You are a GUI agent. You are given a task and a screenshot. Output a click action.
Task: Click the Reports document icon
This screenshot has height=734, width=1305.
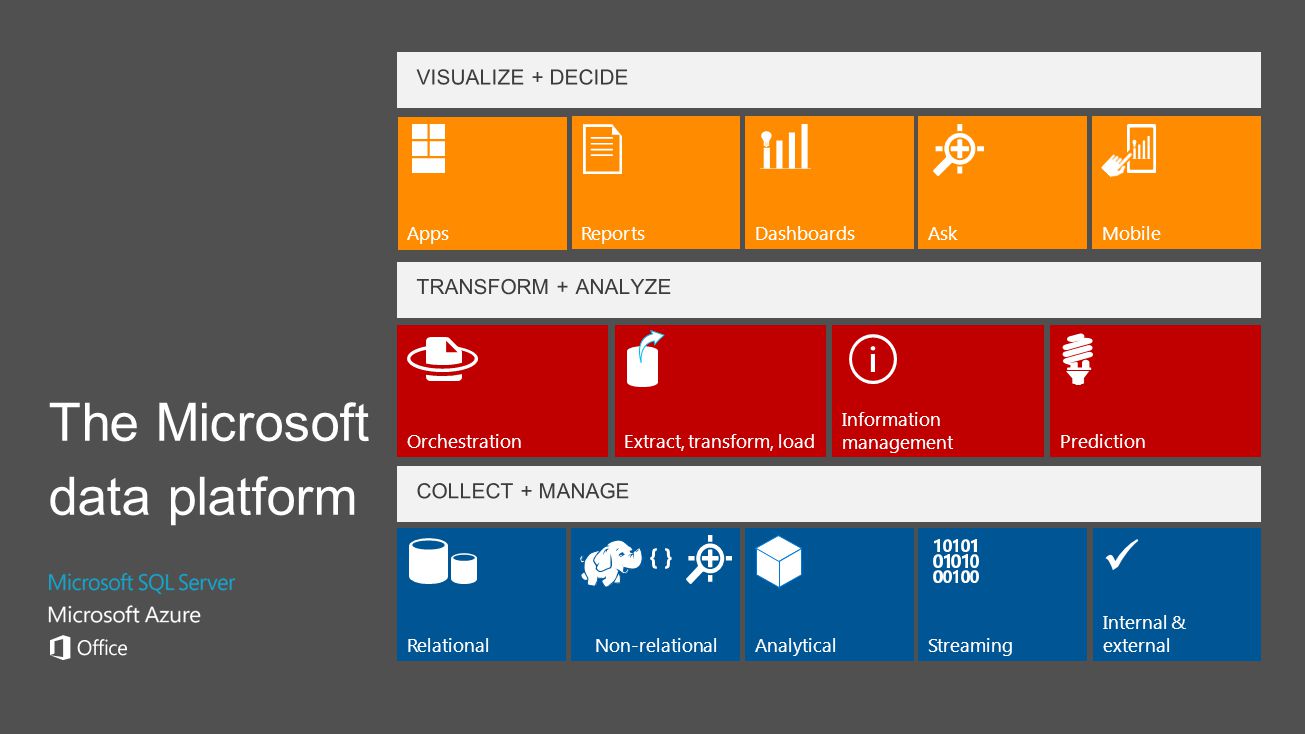[x=602, y=149]
